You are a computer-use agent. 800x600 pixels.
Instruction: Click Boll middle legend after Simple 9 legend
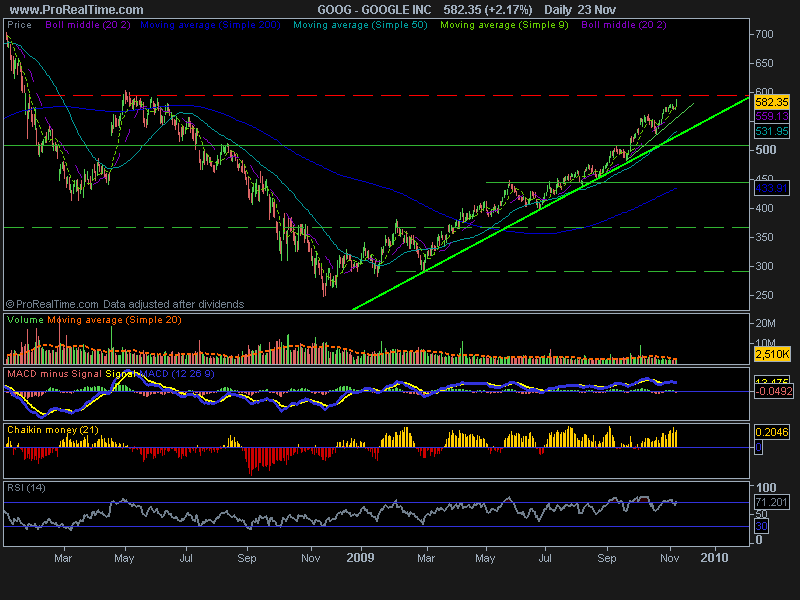[624, 24]
